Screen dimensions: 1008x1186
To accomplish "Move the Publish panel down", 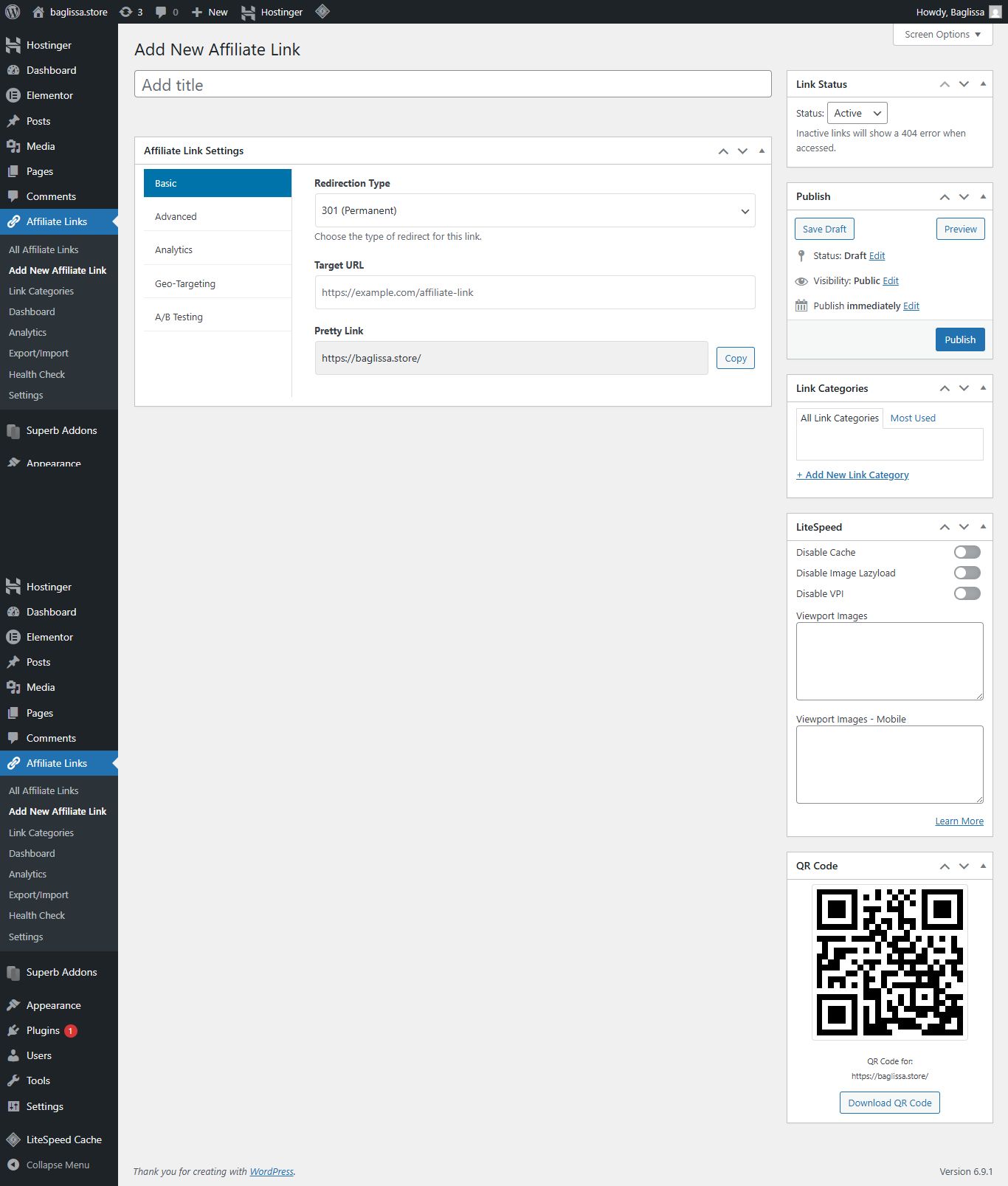I will 964,196.
